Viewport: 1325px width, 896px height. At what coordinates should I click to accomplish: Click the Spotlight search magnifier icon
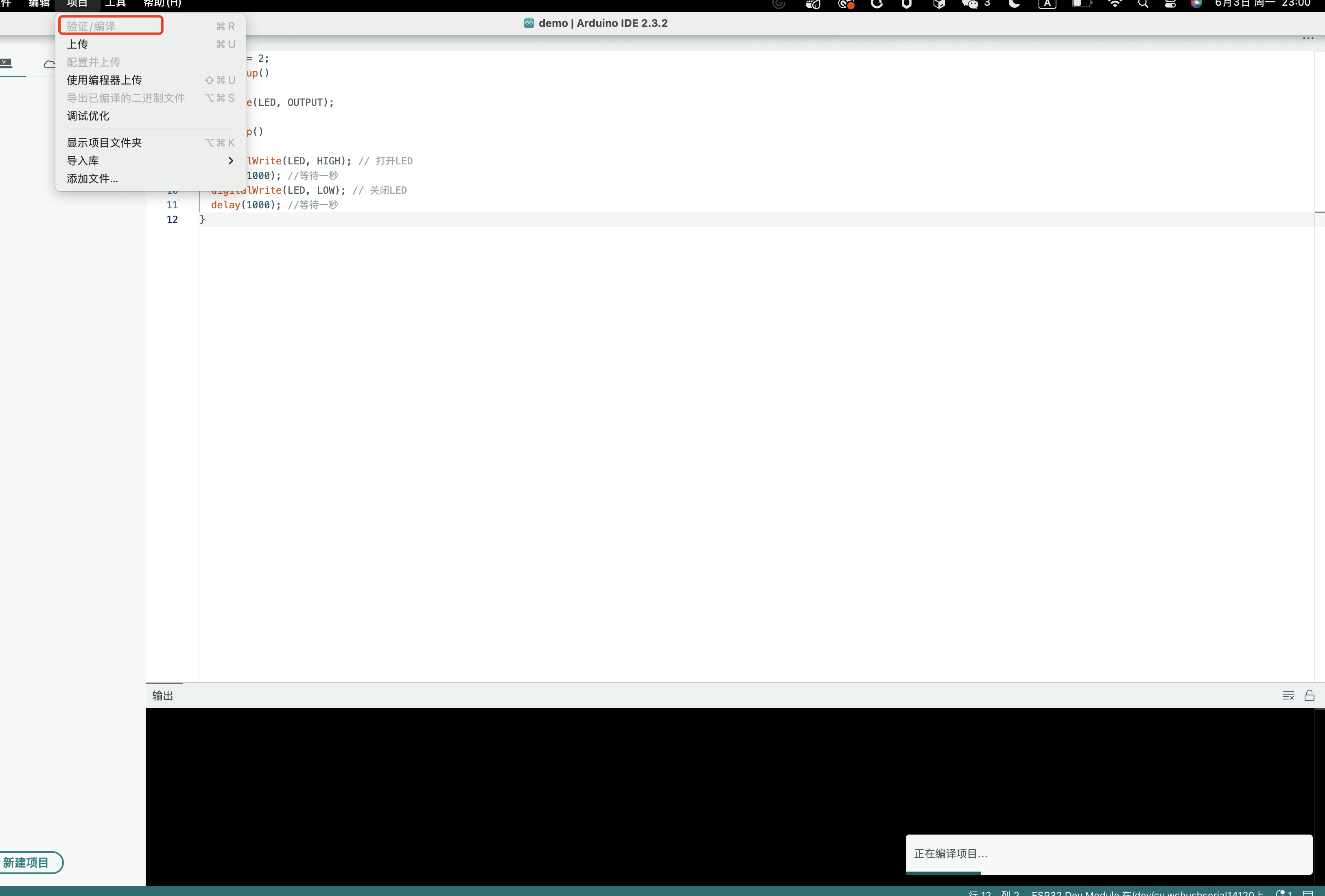(1143, 3)
